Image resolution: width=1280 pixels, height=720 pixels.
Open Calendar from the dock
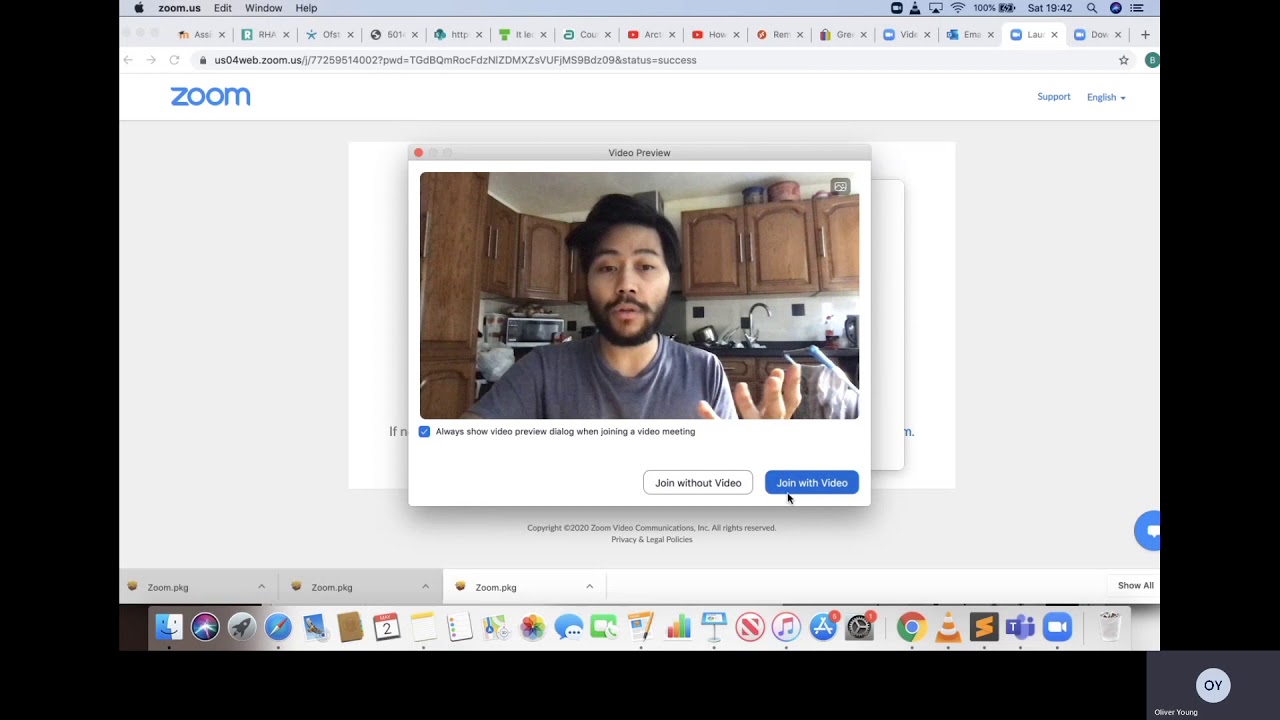coord(387,627)
